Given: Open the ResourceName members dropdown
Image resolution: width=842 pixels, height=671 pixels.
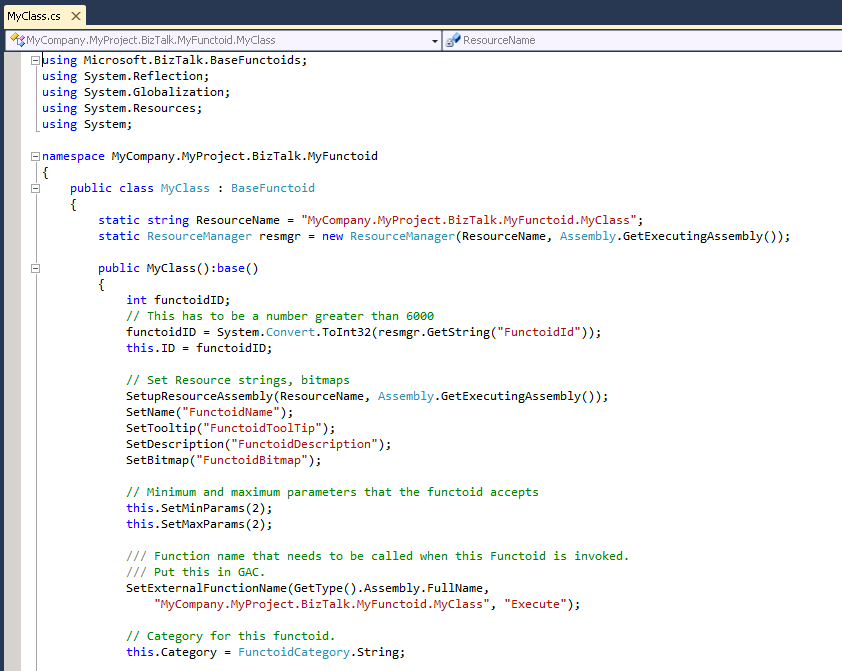Looking at the screenshot, I should pos(640,41).
